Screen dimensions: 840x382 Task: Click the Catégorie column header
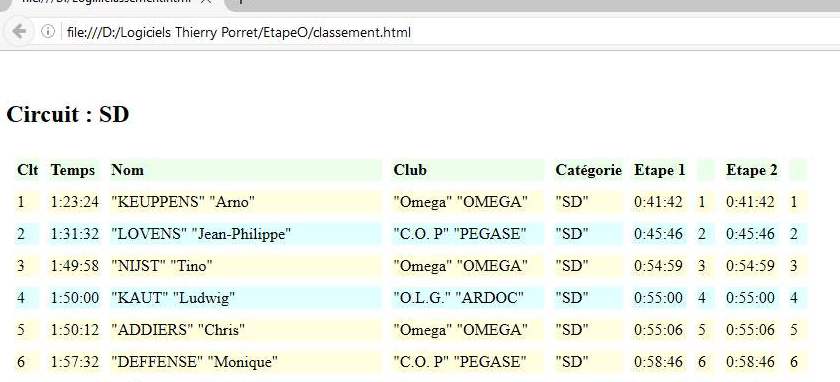coord(588,170)
